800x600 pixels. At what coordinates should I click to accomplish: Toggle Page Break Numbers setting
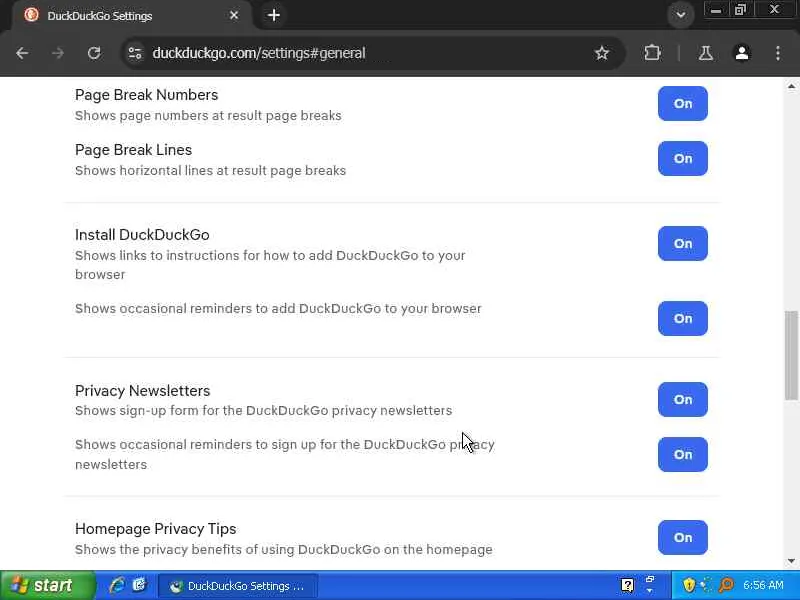683,104
